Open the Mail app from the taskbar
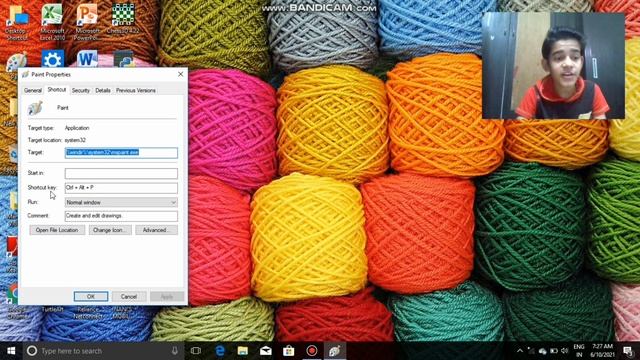 pyautogui.click(x=266, y=351)
